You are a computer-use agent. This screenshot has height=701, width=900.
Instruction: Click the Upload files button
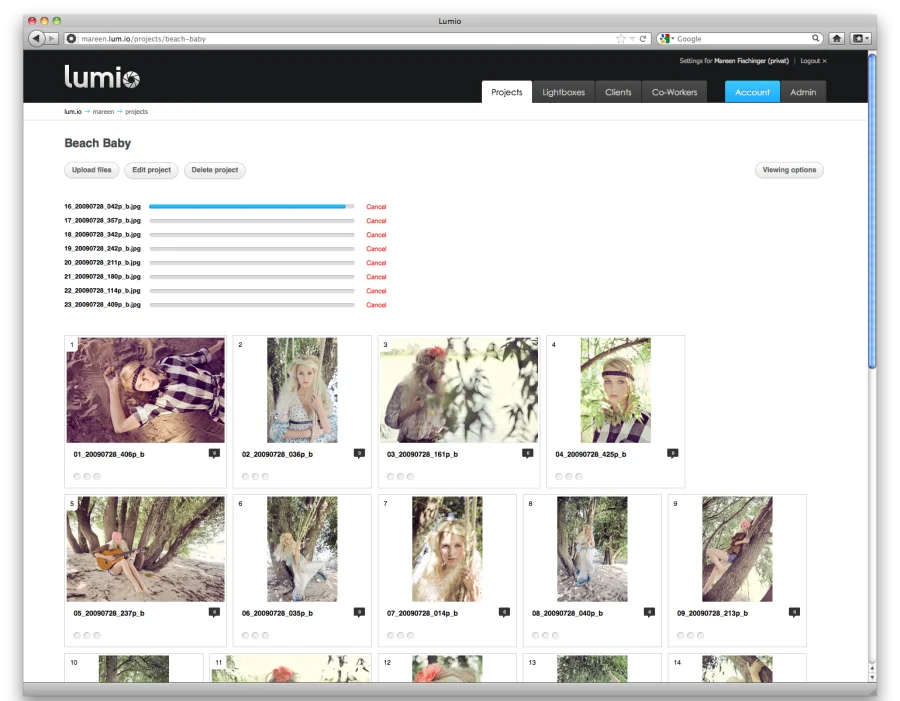click(x=91, y=170)
